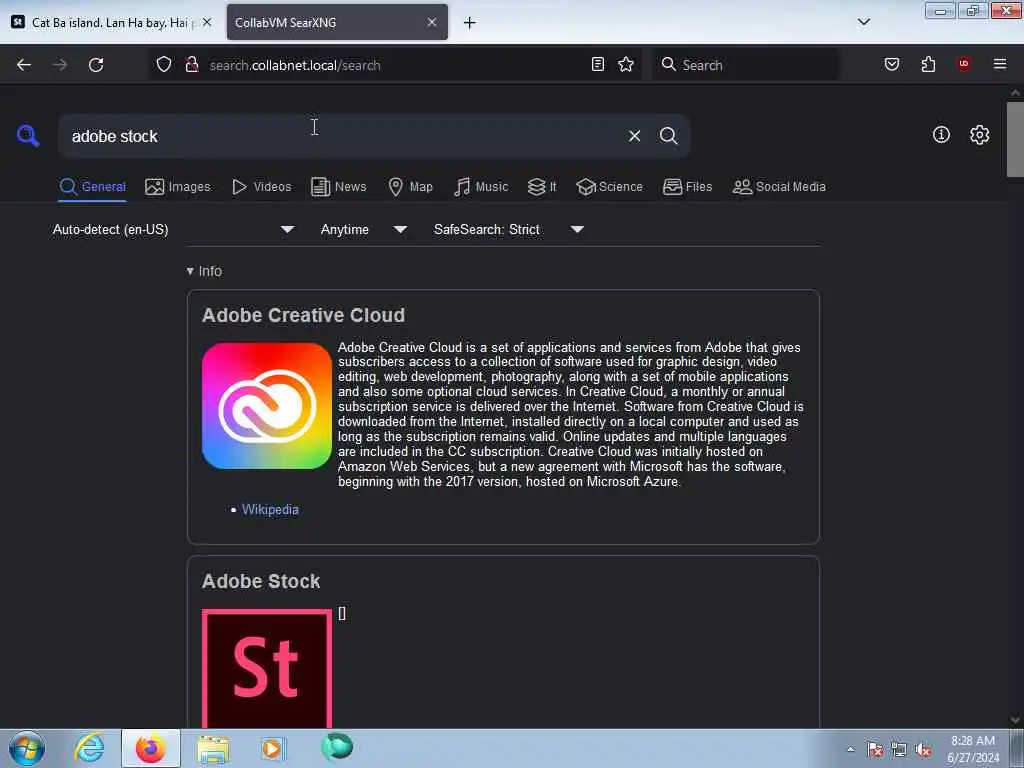
Task: Show hidden system tray icons
Action: coord(850,750)
